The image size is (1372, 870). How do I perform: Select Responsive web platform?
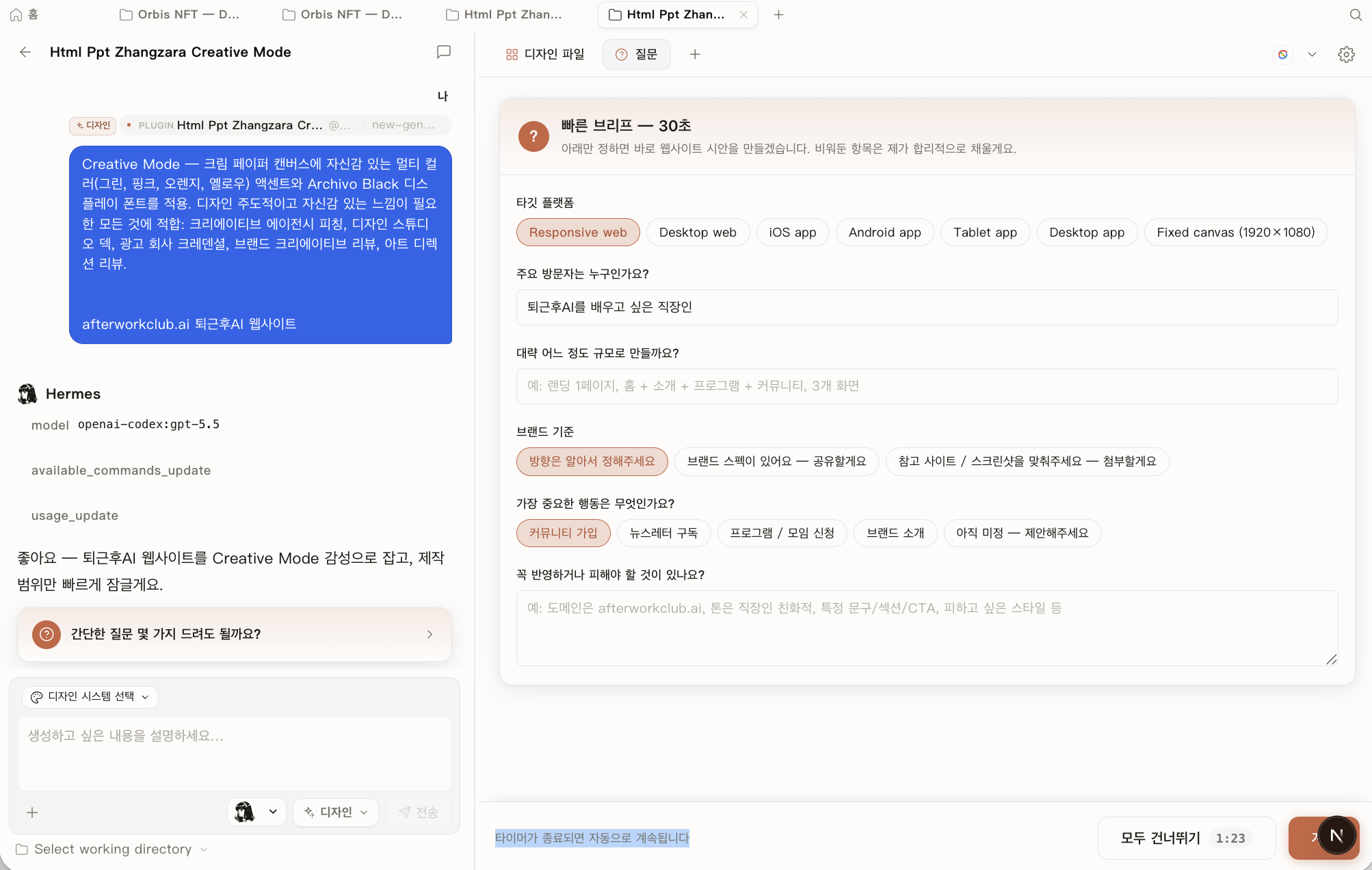click(x=578, y=233)
